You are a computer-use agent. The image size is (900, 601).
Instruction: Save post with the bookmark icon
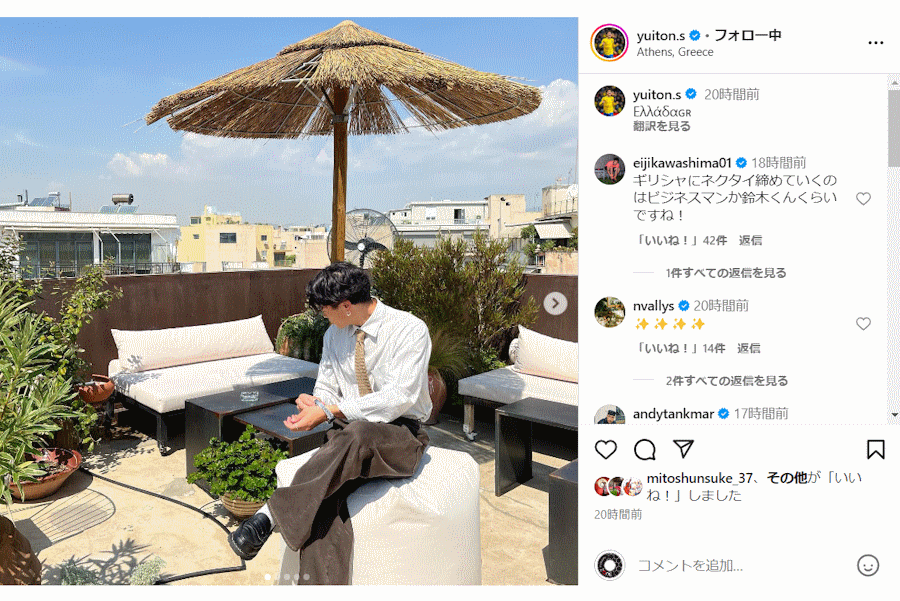pos(875,449)
